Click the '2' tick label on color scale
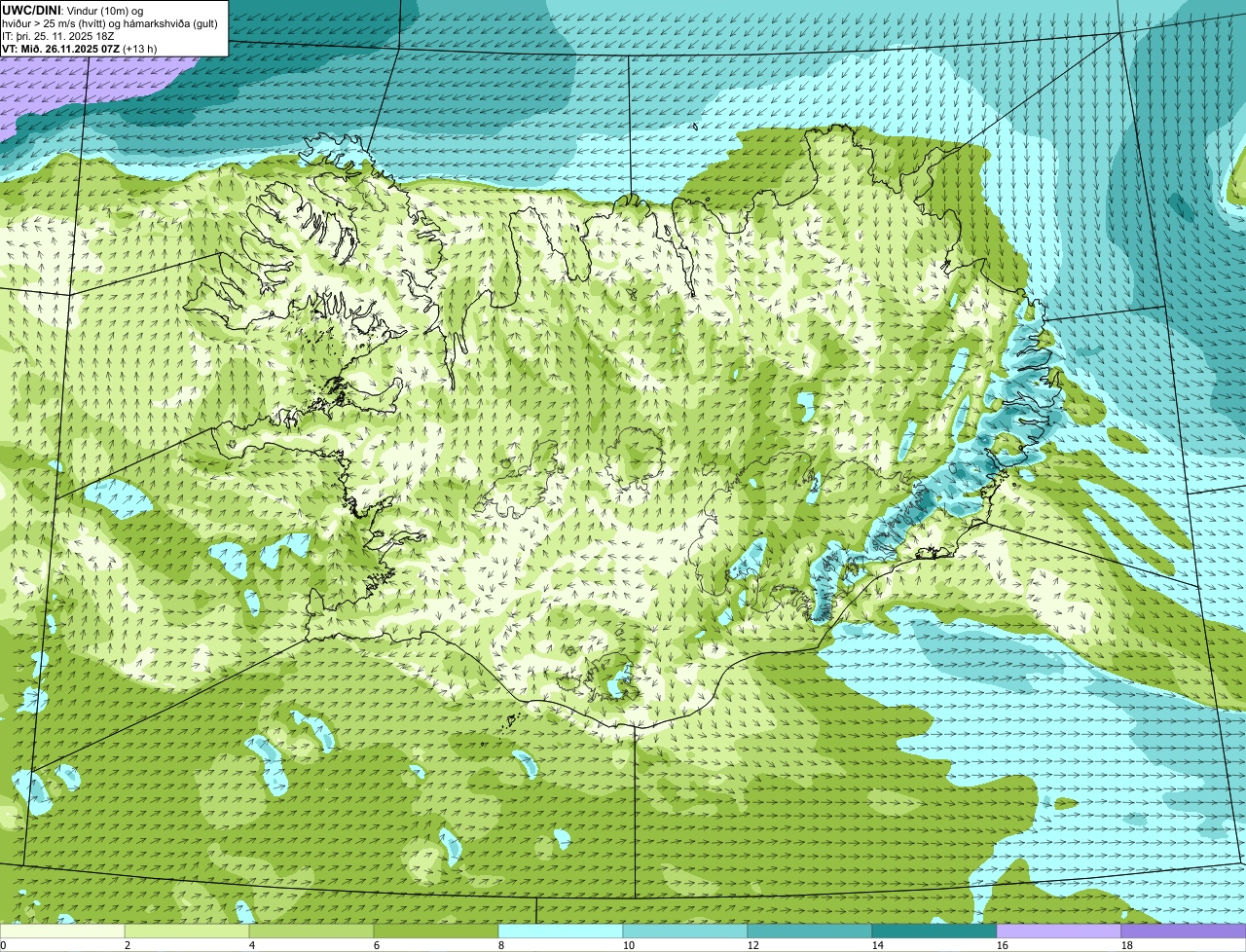This screenshot has width=1246, height=952. (x=128, y=945)
